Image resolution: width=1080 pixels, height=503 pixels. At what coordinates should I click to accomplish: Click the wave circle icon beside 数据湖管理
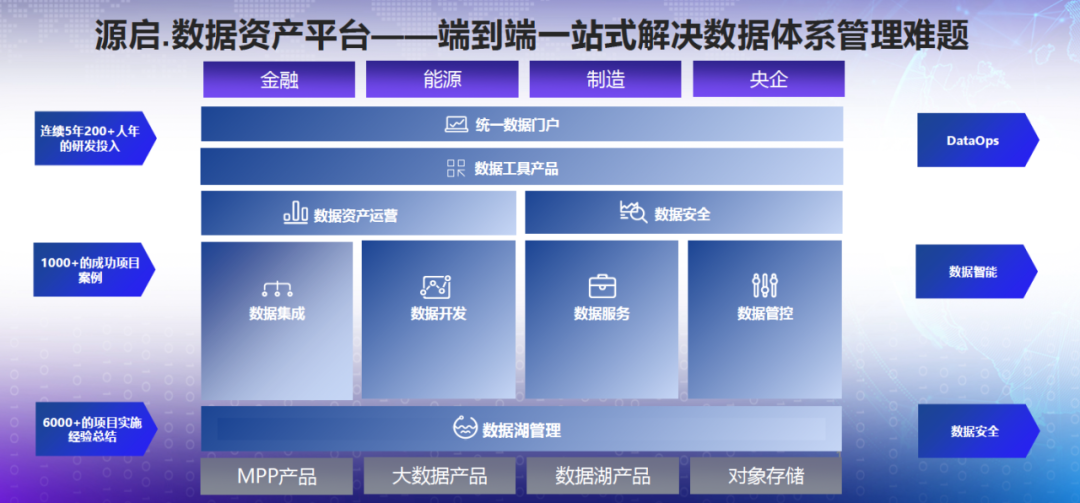click(x=466, y=427)
